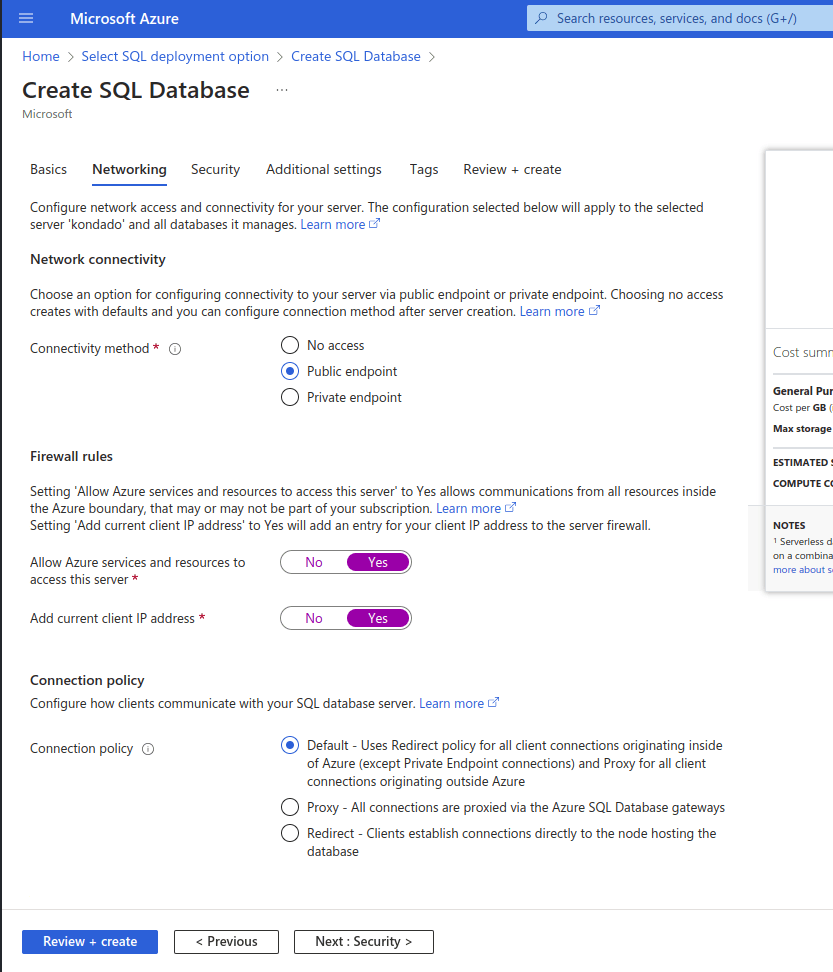This screenshot has width=833, height=972.
Task: Open the Additional settings tab
Action: (323, 169)
